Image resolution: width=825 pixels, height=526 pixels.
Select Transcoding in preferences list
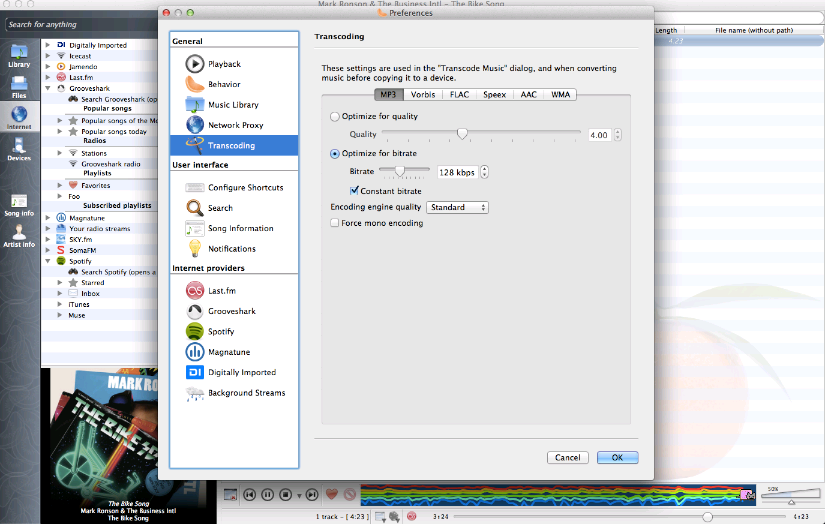234,145
